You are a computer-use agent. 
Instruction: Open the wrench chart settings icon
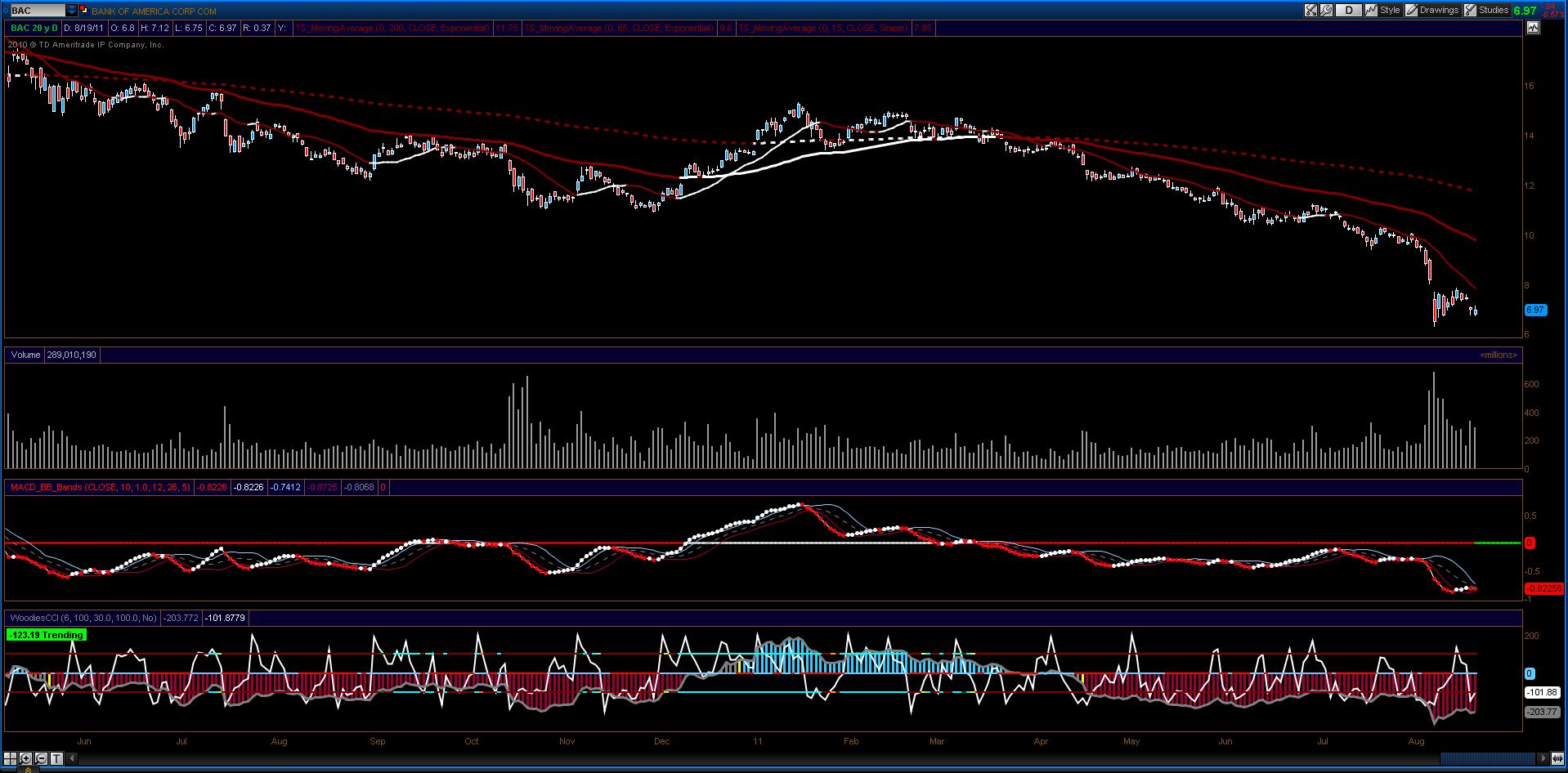pyautogui.click(x=1326, y=10)
